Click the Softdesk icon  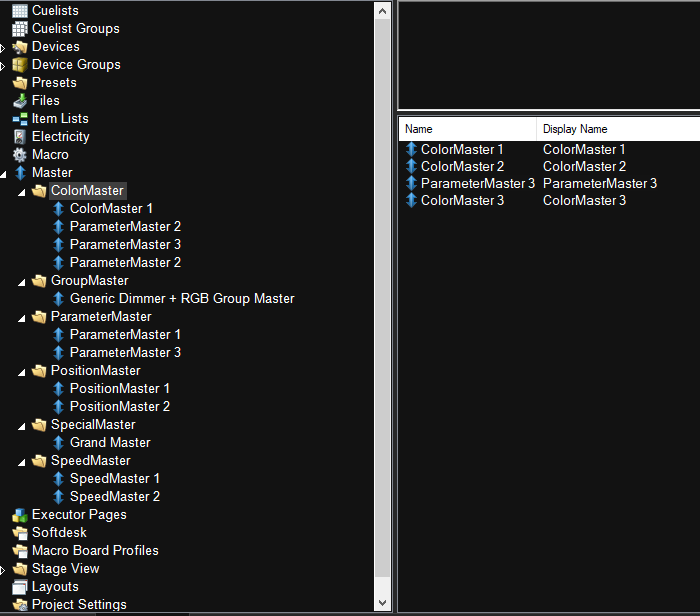tap(20, 533)
